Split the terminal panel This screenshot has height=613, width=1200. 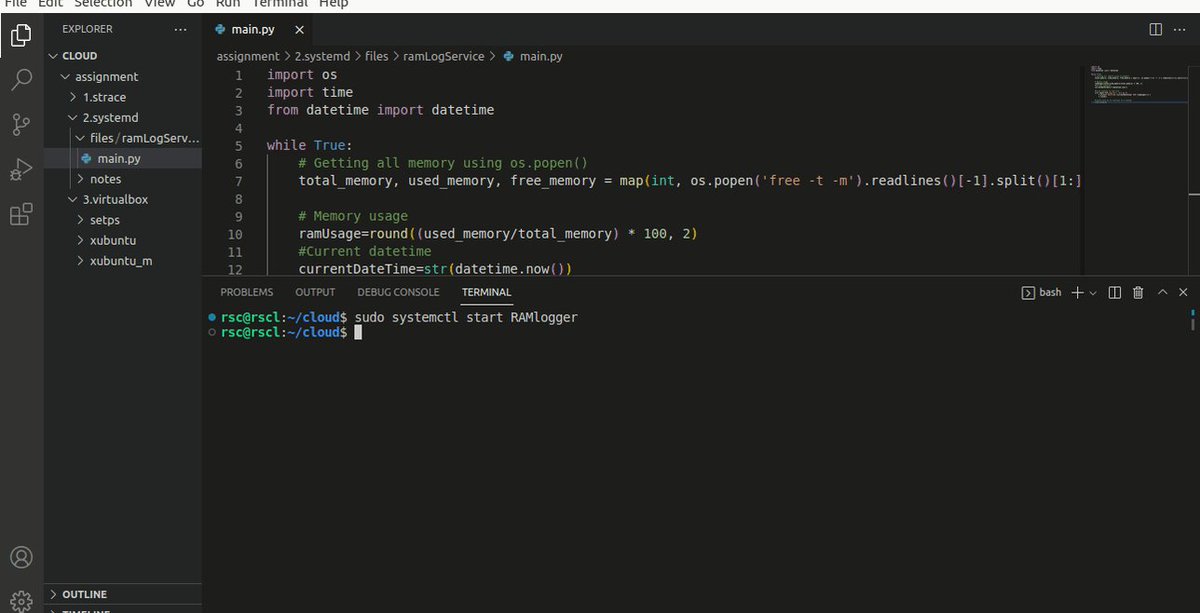tap(1115, 292)
